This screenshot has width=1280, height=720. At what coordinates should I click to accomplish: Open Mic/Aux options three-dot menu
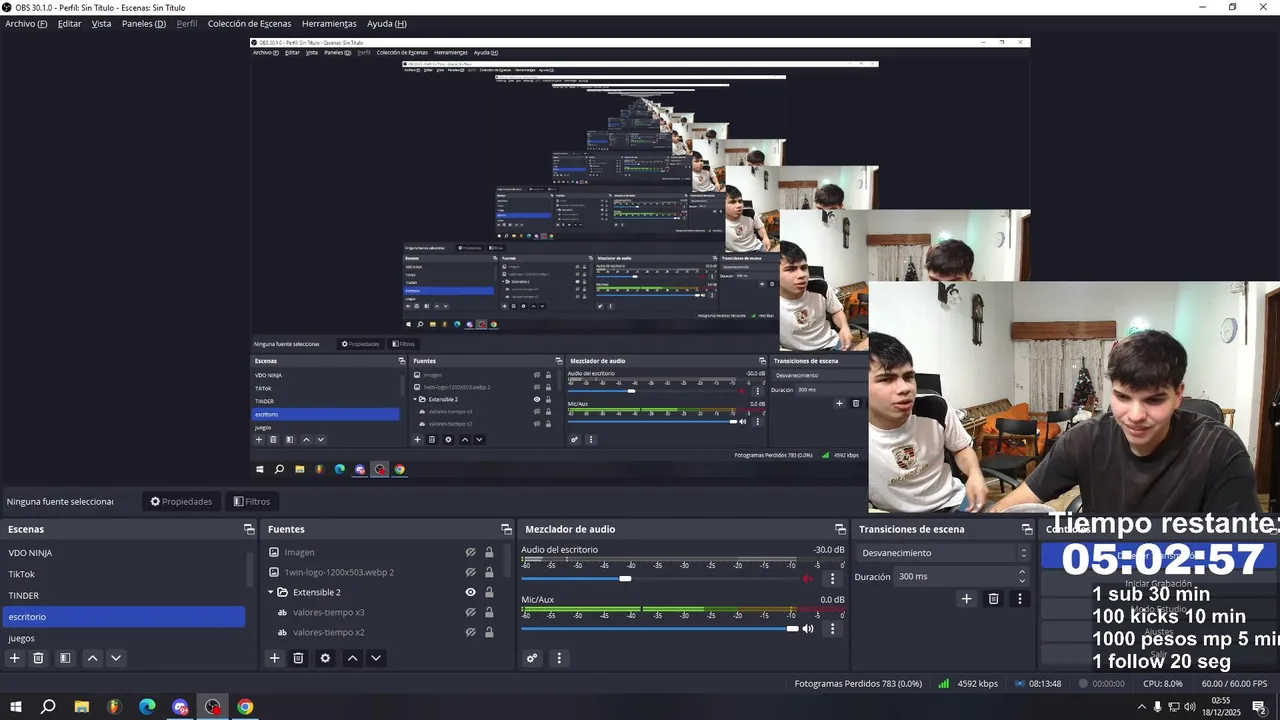832,629
